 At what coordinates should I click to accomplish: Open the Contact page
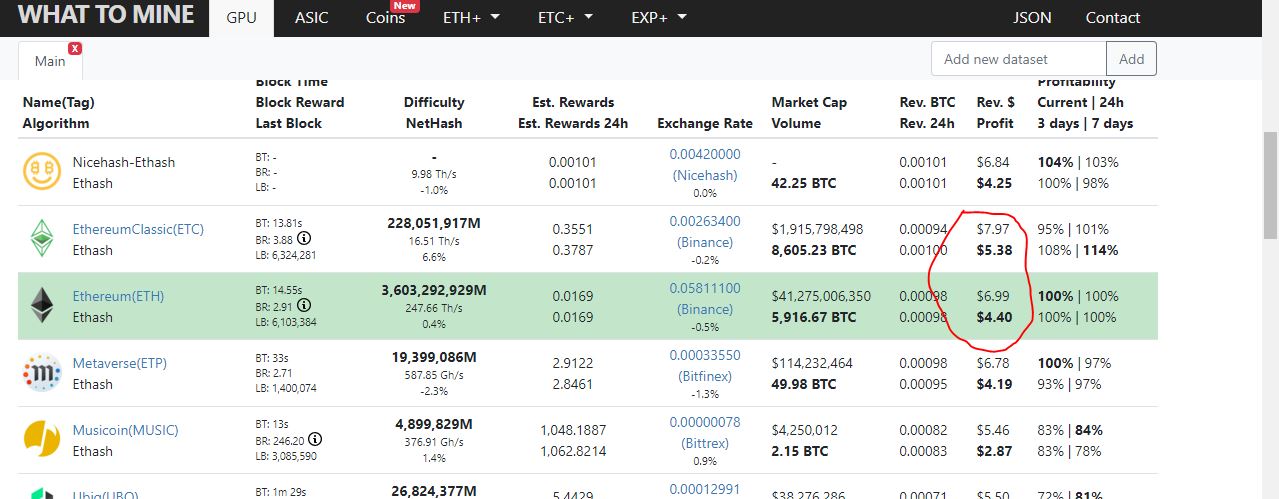click(x=1113, y=18)
